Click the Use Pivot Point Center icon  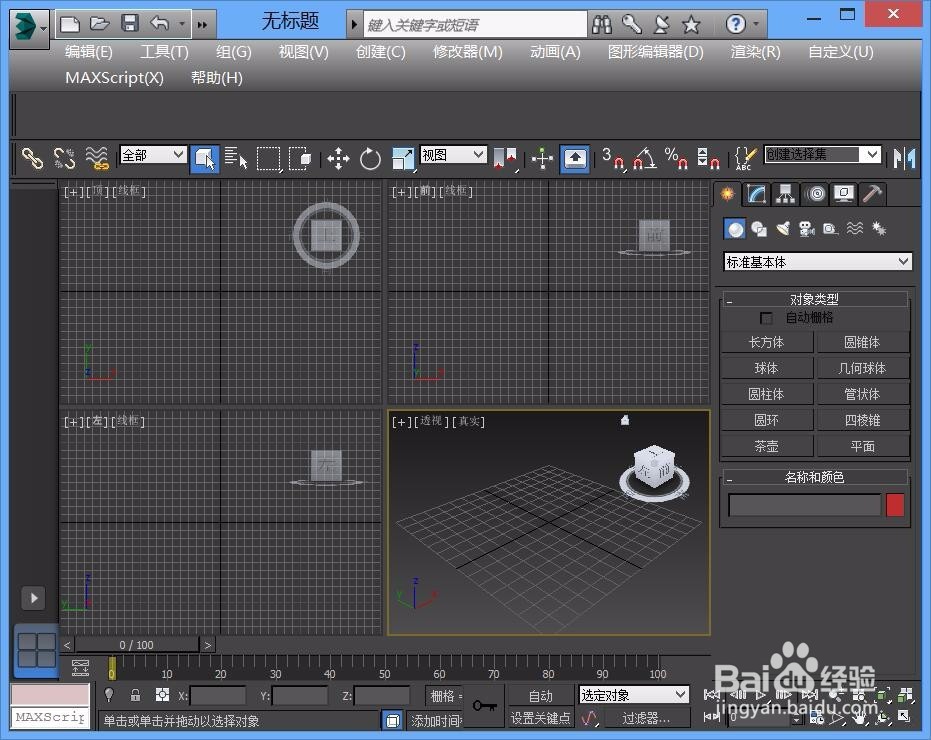505,159
